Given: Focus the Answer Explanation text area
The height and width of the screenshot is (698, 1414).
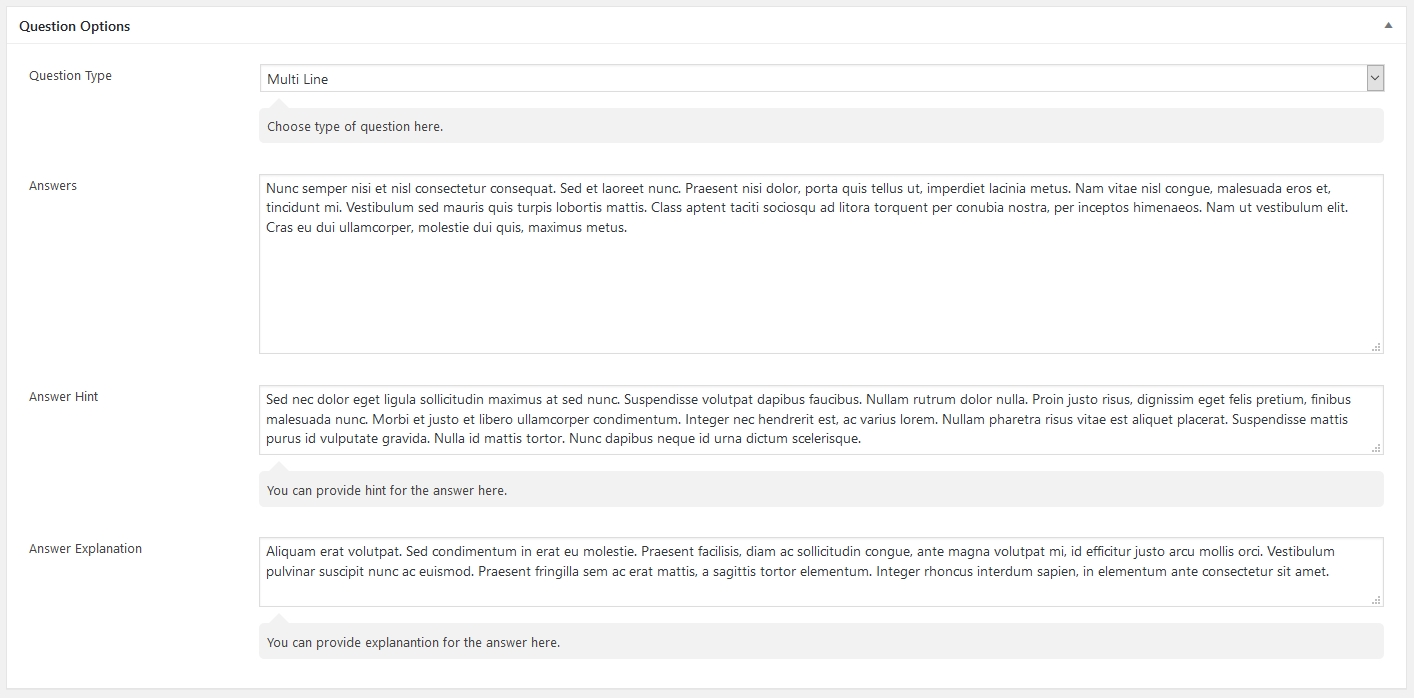Looking at the screenshot, I should click(x=820, y=590).
